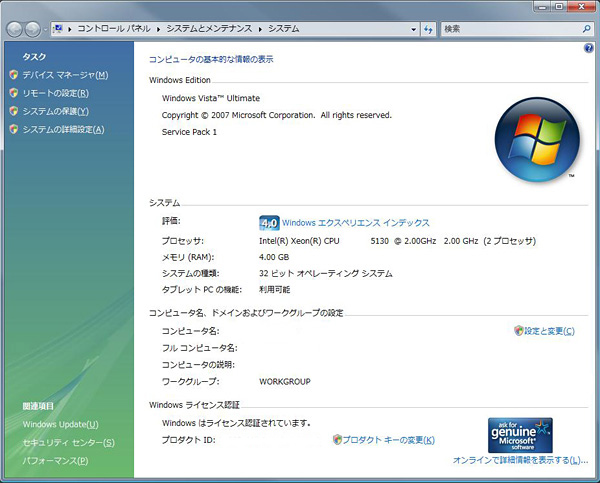
Task: Click Windows はライセンス認証されています text
Action: [236, 423]
